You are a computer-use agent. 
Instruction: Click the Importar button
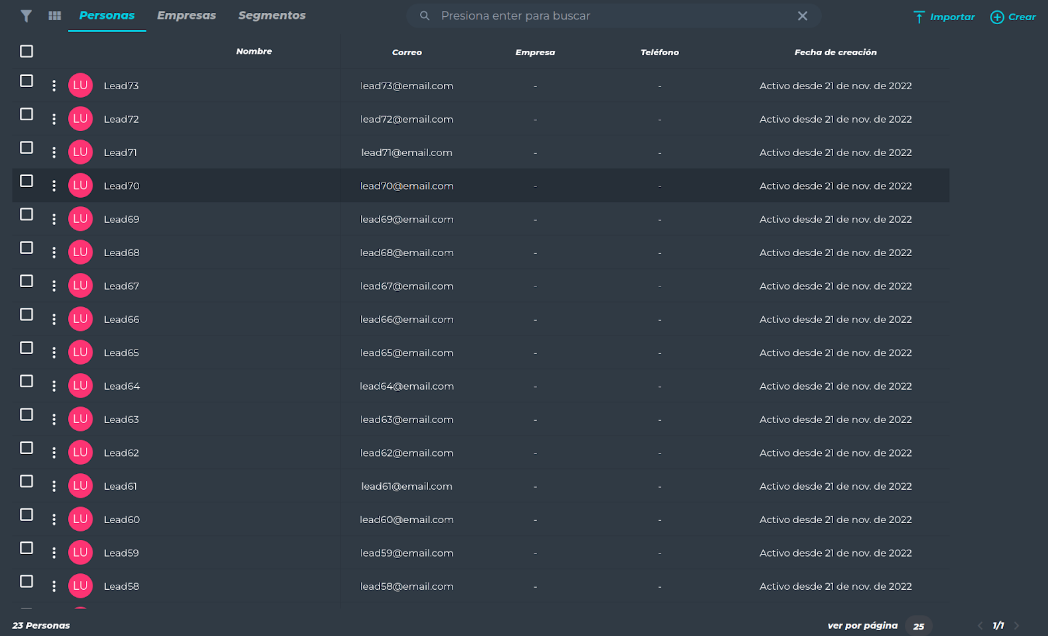click(943, 17)
